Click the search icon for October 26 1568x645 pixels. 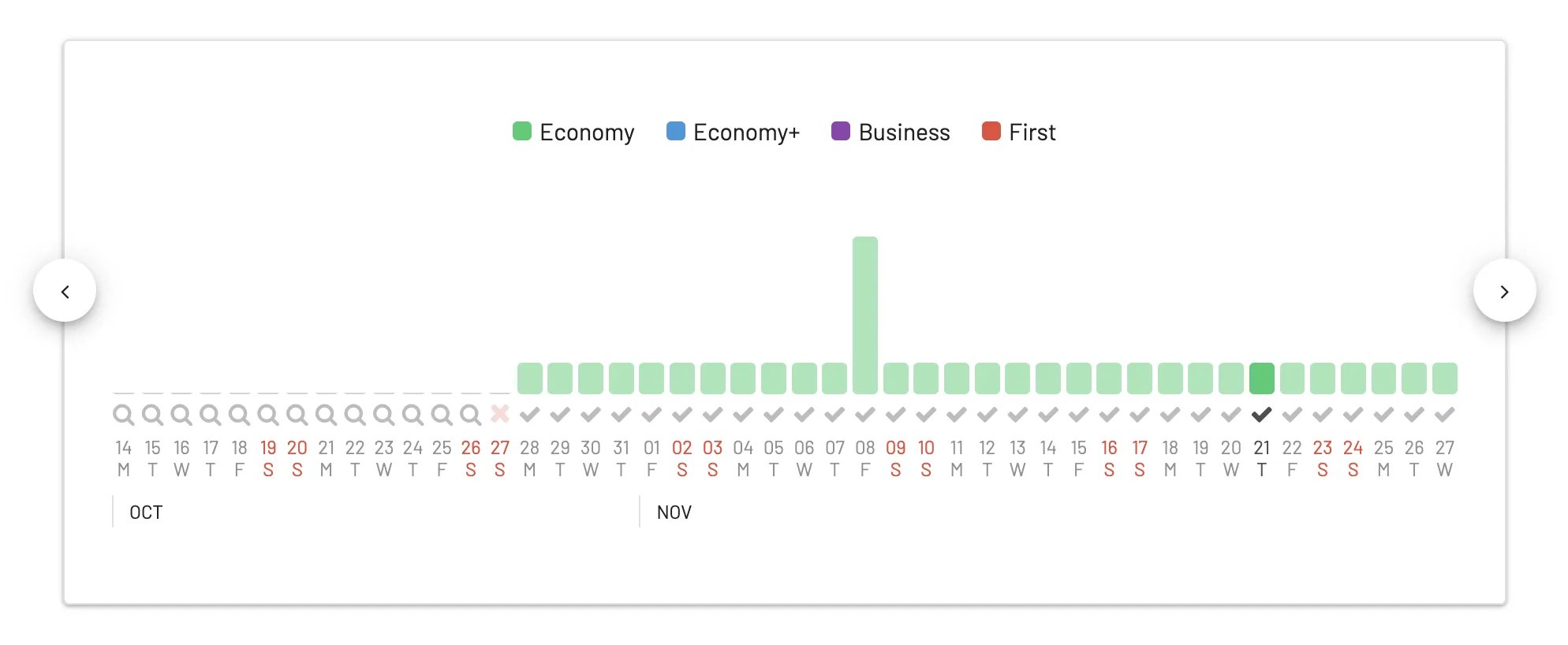(470, 415)
